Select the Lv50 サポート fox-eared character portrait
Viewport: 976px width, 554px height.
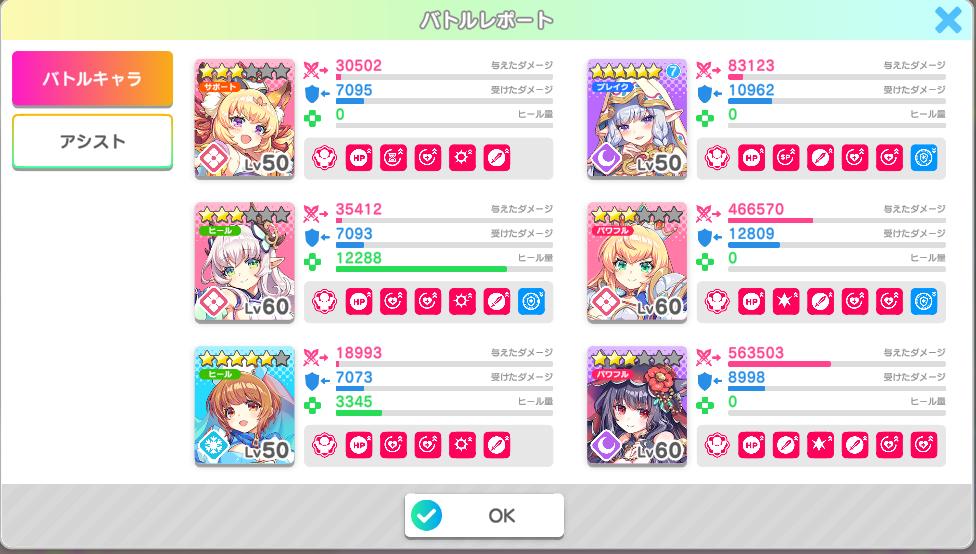coord(245,119)
